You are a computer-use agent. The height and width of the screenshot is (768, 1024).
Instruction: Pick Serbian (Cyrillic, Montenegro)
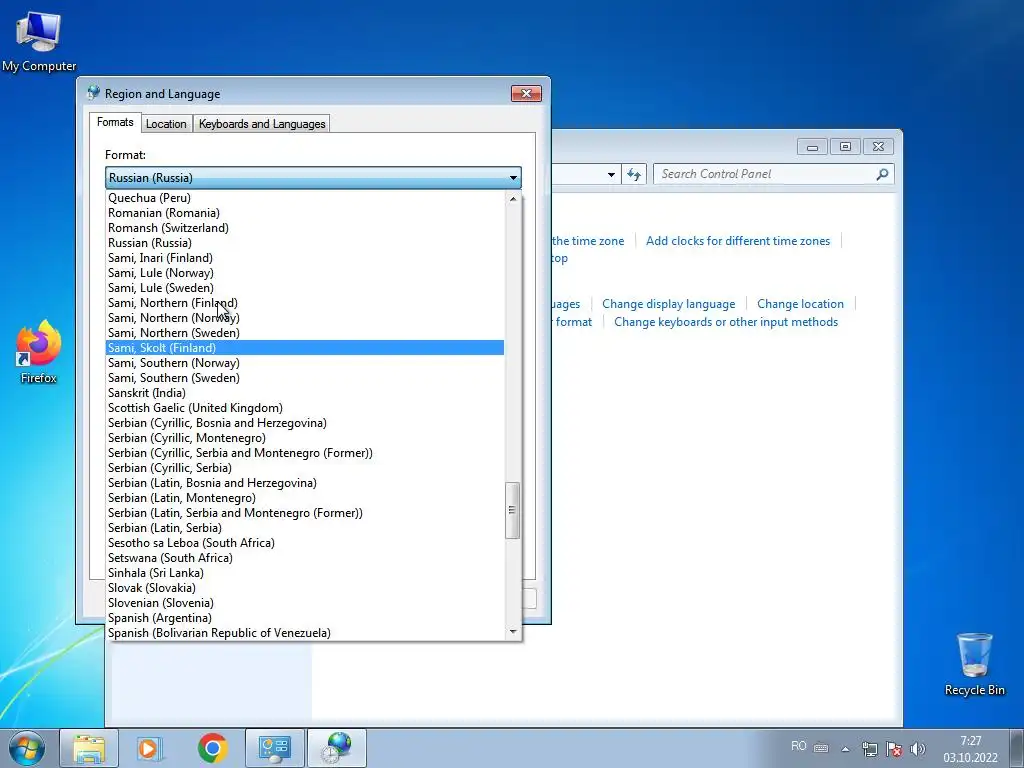(305, 438)
